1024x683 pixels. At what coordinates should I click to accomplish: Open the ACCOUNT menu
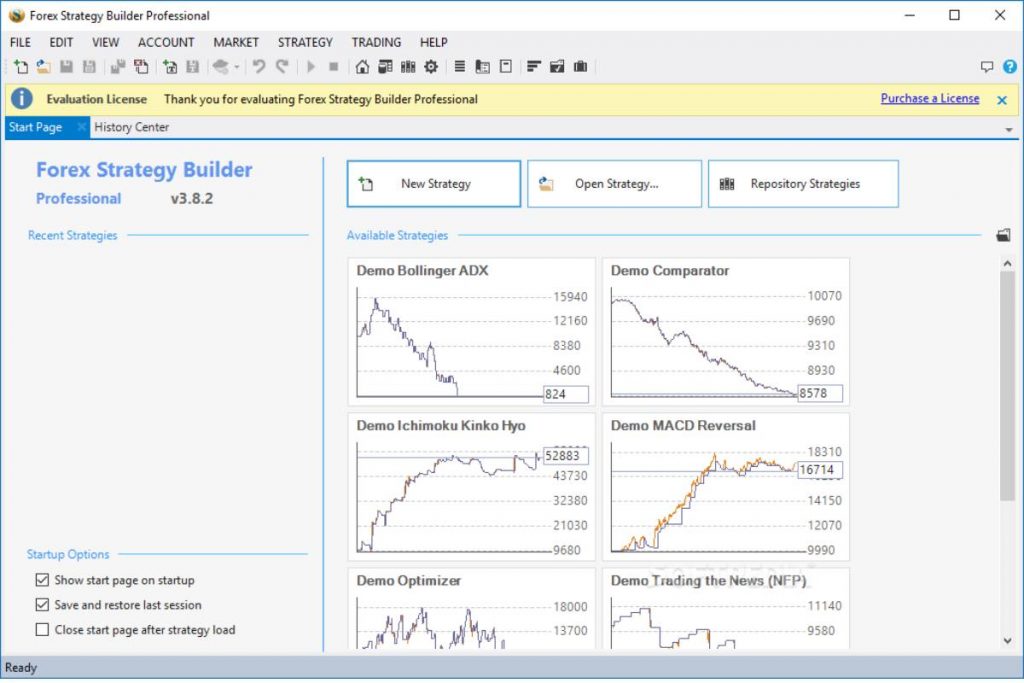coord(166,42)
